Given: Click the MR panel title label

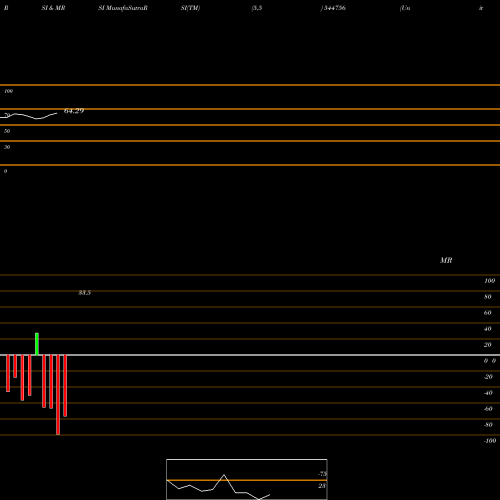Looking at the screenshot, I should 446,260.
